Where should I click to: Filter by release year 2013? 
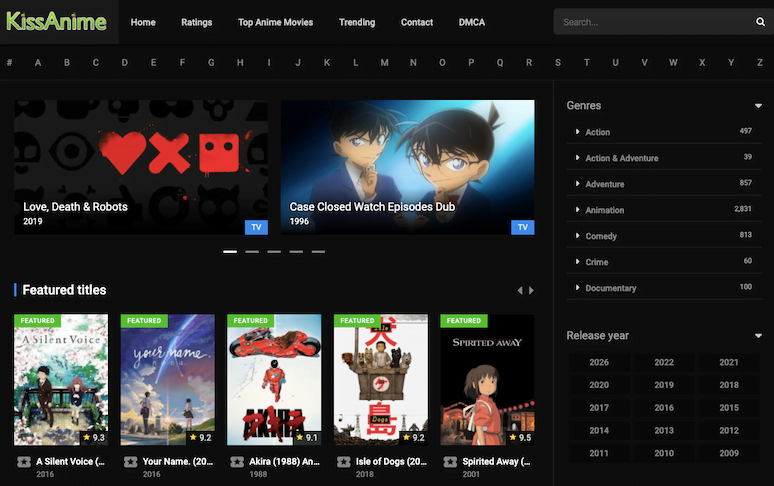click(664, 430)
